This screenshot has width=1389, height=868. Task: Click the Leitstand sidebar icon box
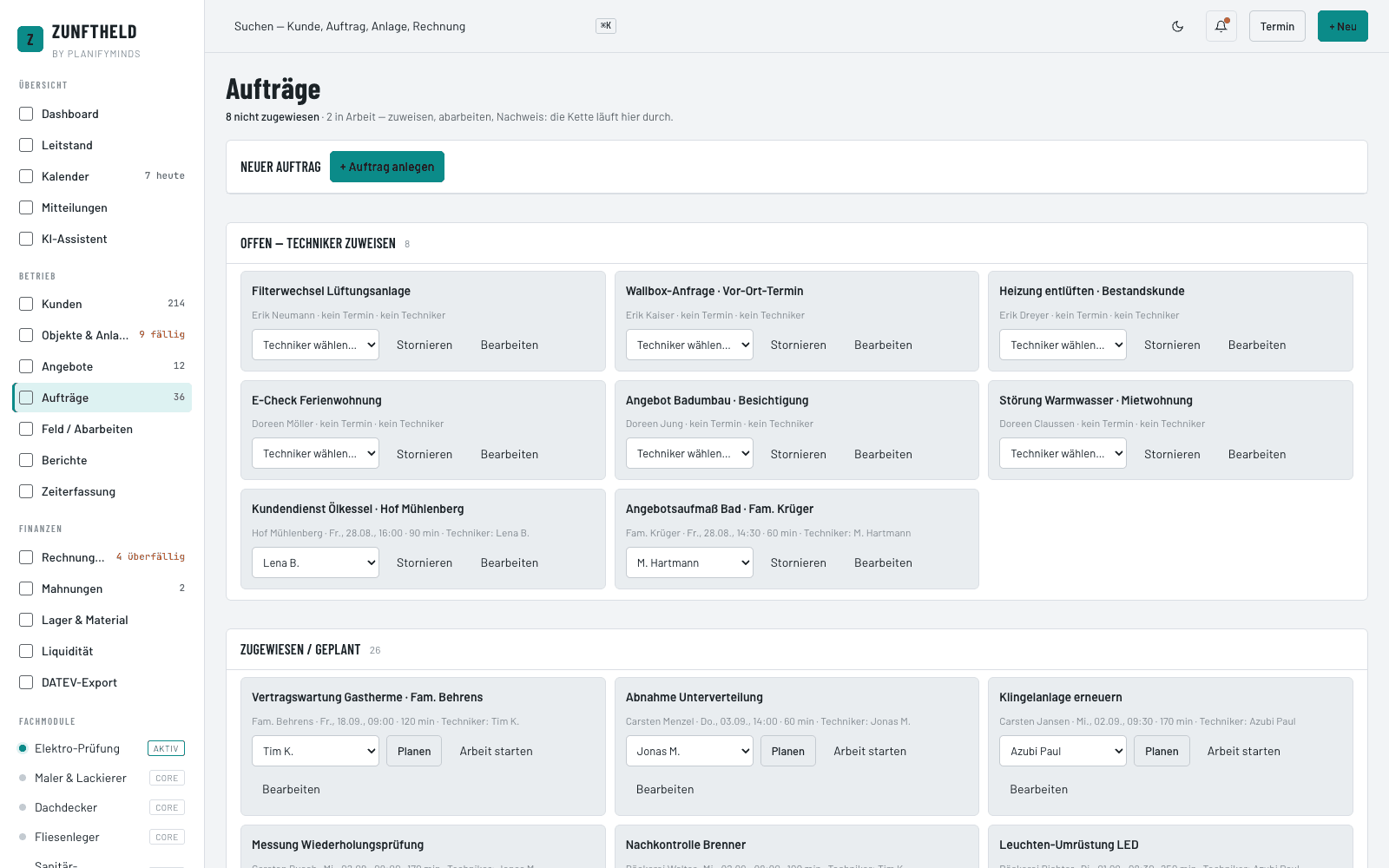26,145
